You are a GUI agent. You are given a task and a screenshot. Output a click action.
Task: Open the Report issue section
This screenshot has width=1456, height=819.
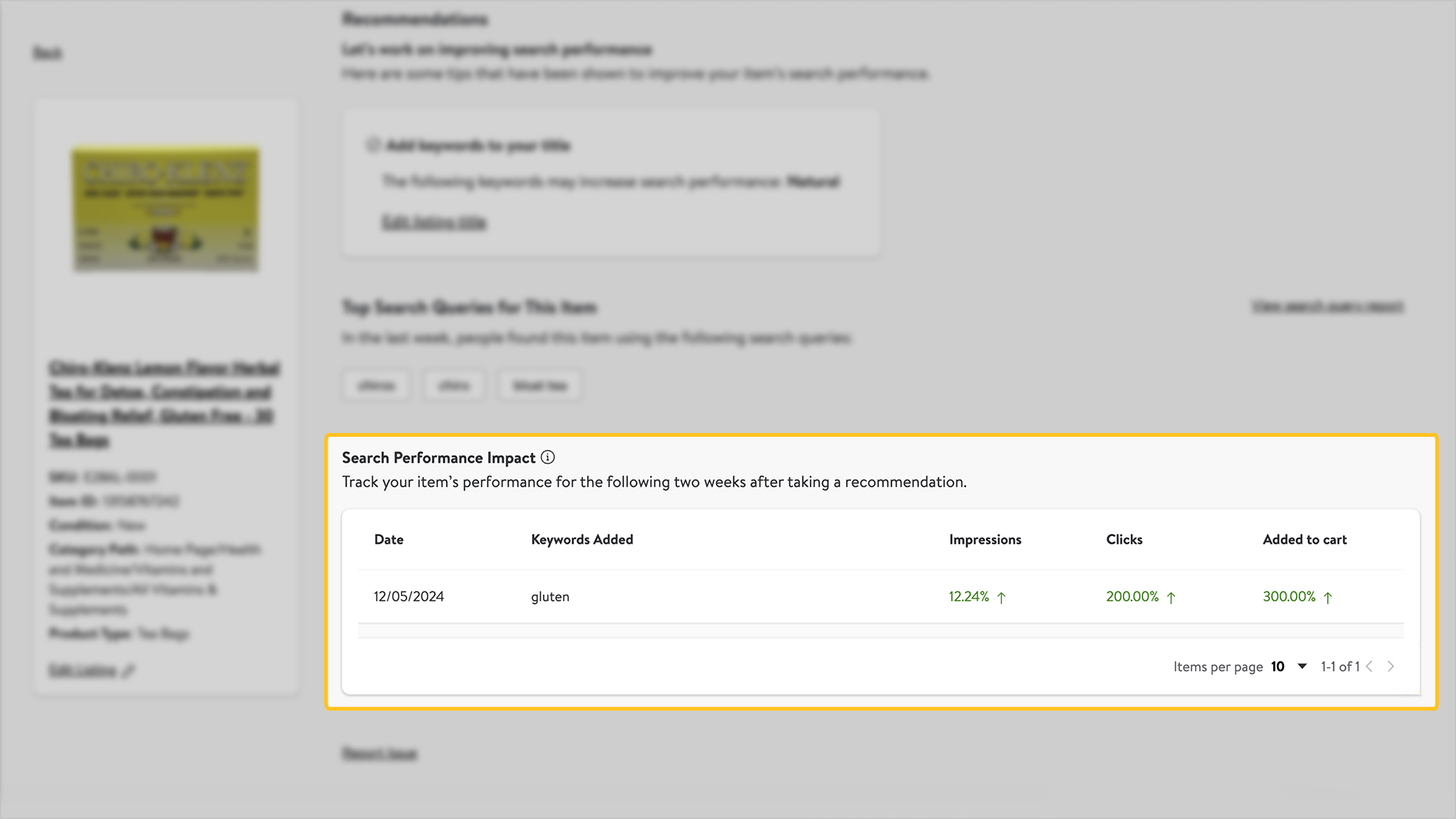tap(379, 753)
